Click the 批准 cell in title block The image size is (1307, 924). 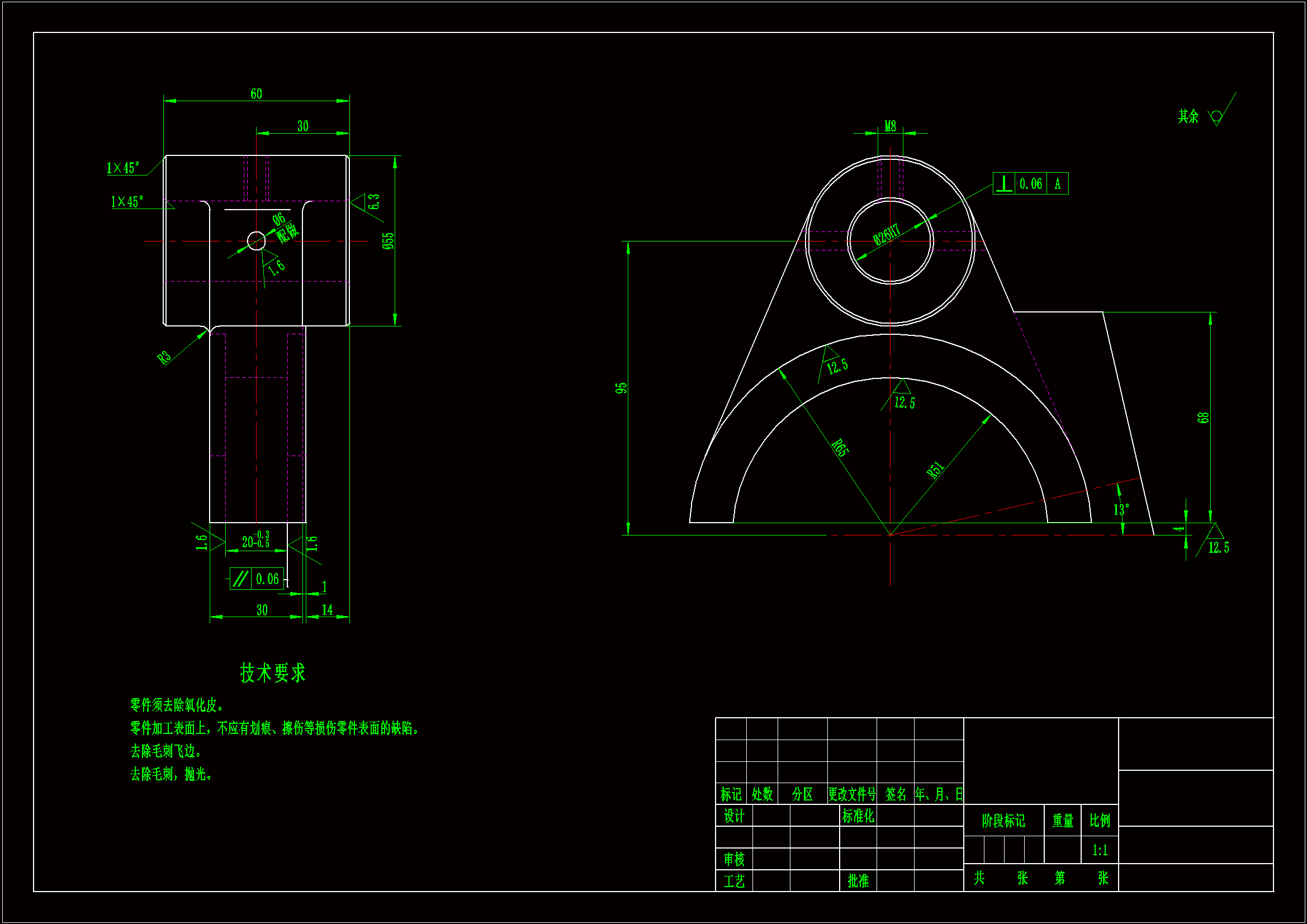pyautogui.click(x=858, y=881)
